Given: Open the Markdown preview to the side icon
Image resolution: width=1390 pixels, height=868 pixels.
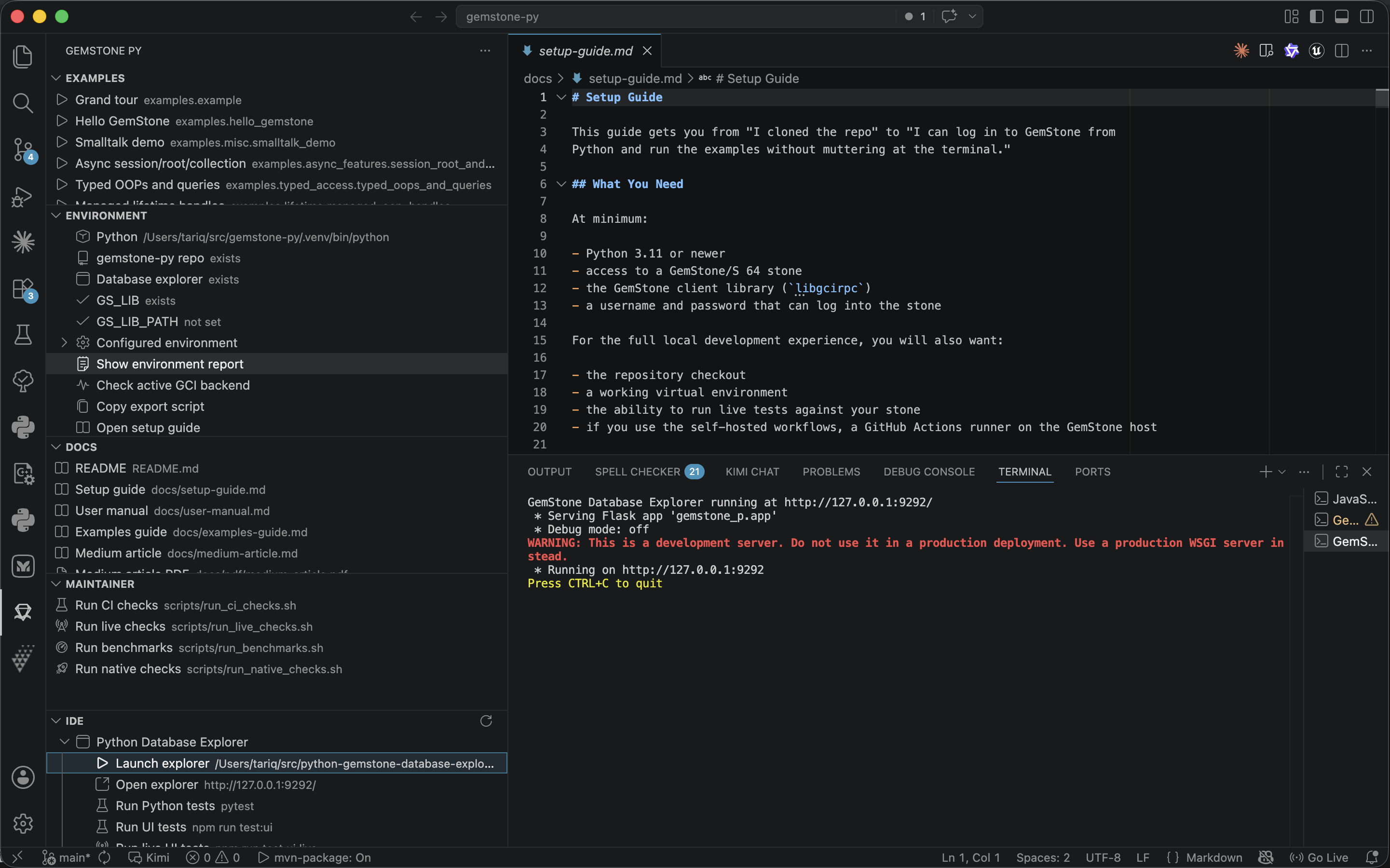Looking at the screenshot, I should (x=1266, y=51).
